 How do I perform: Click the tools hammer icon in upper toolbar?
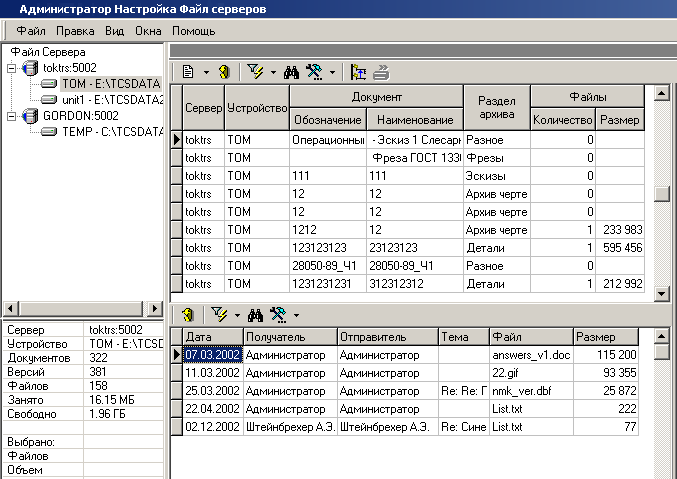pyautogui.click(x=314, y=72)
